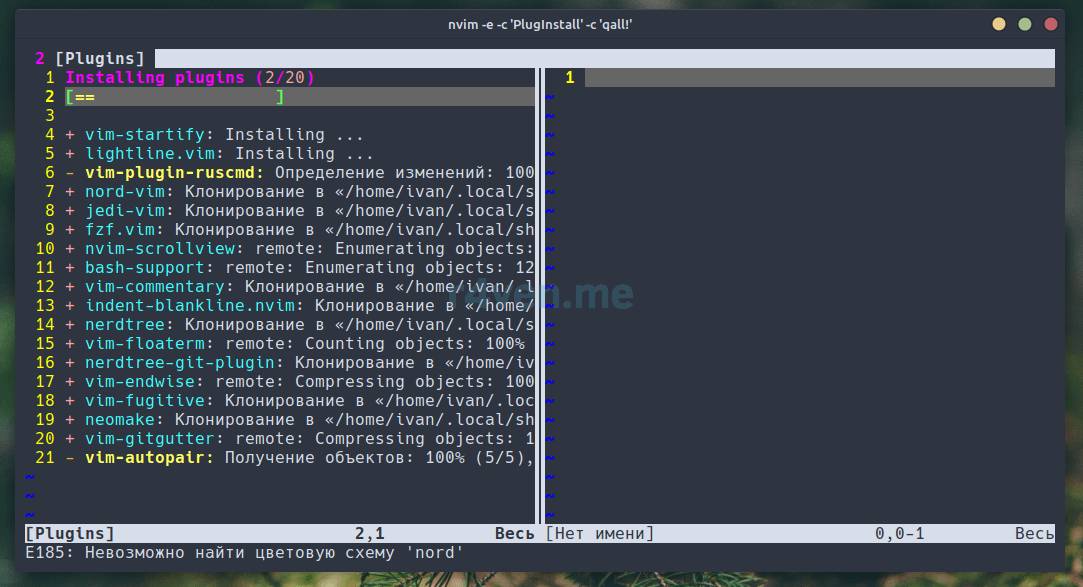Click the 'Installing plugins (2/20)' header line
This screenshot has width=1083, height=587.
tap(190, 77)
